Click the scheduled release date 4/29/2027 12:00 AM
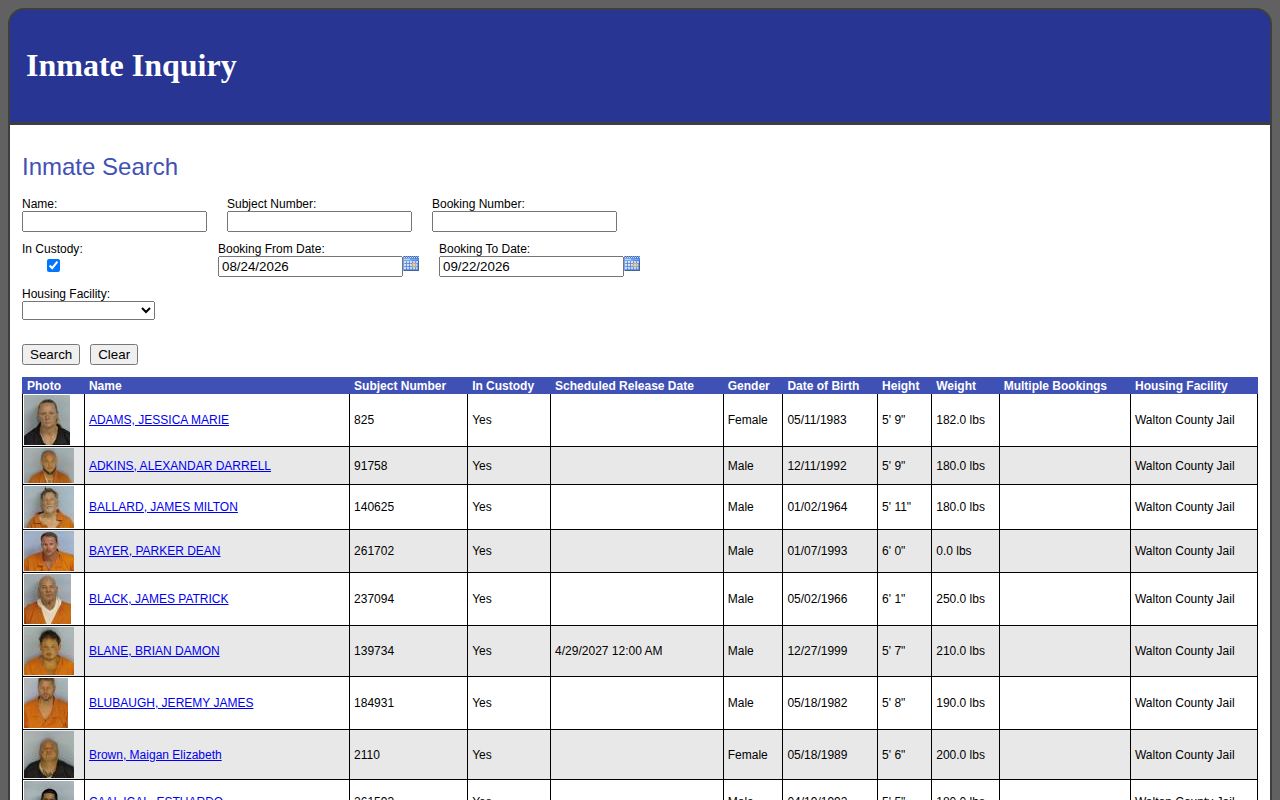 [x=608, y=651]
